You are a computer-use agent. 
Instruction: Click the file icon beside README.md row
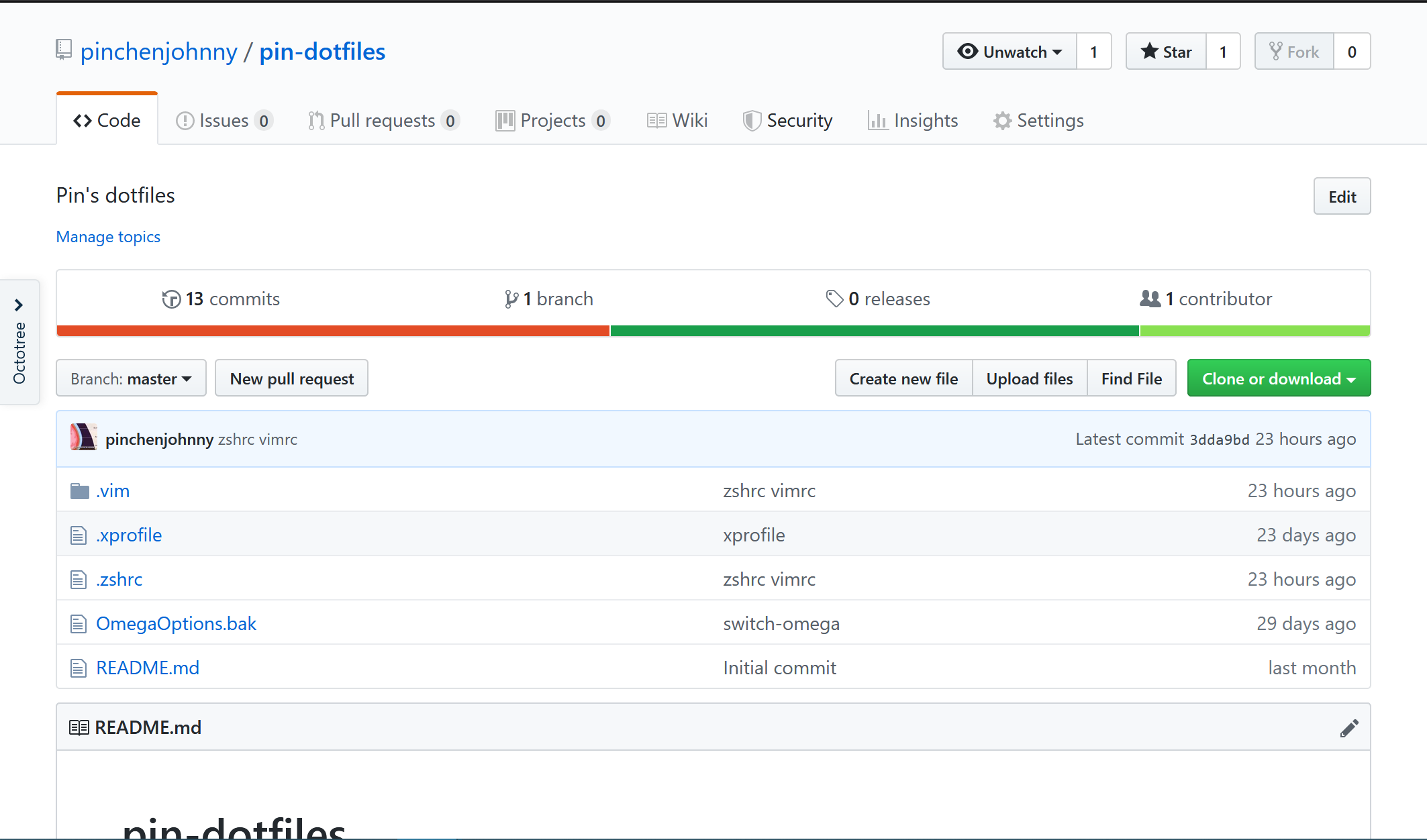(79, 668)
